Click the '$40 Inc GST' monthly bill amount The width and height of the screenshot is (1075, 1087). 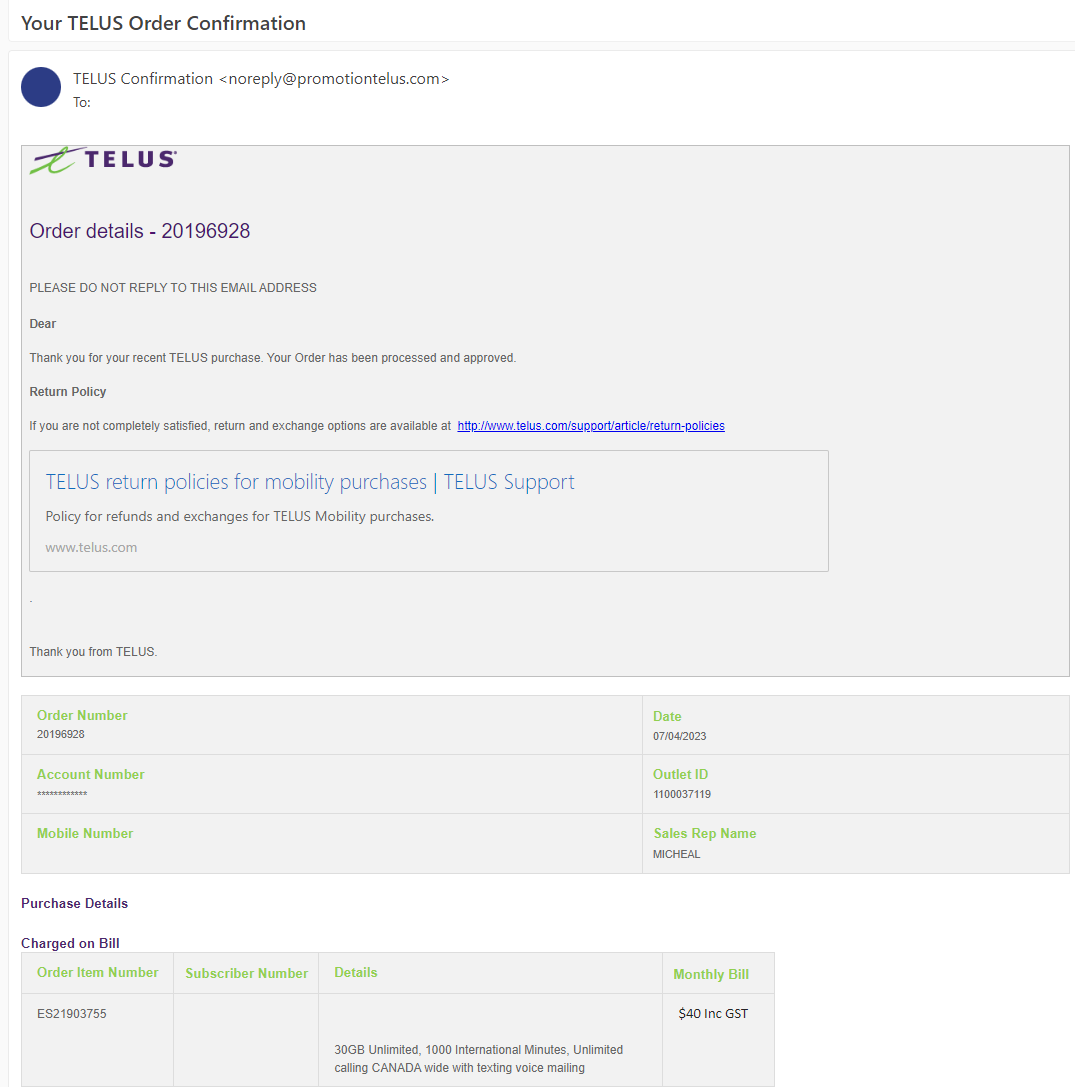tap(713, 1014)
